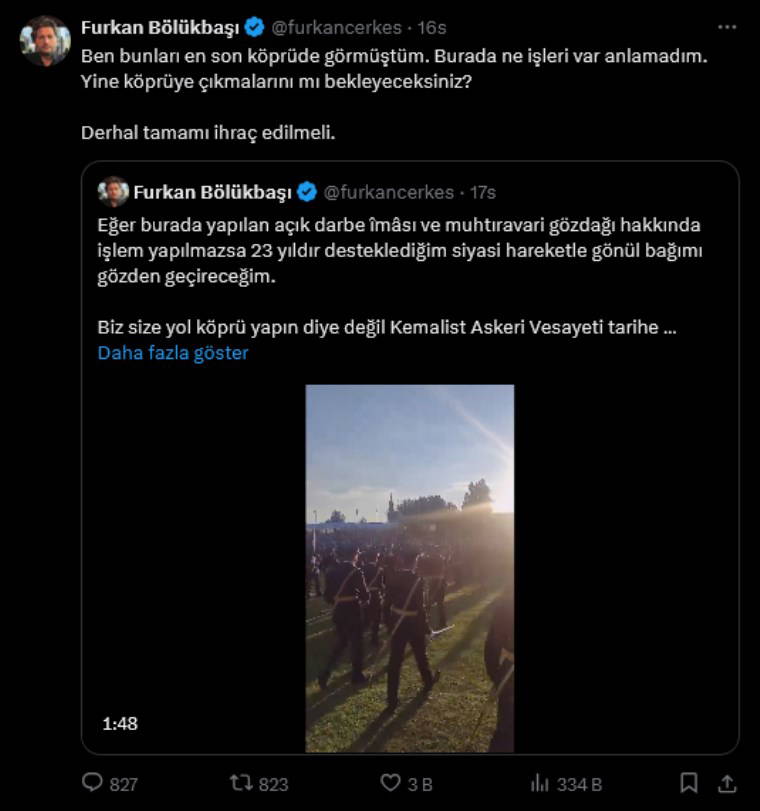Open Furkan Bölükbaşı's large profile avatar

[x=45, y=41]
